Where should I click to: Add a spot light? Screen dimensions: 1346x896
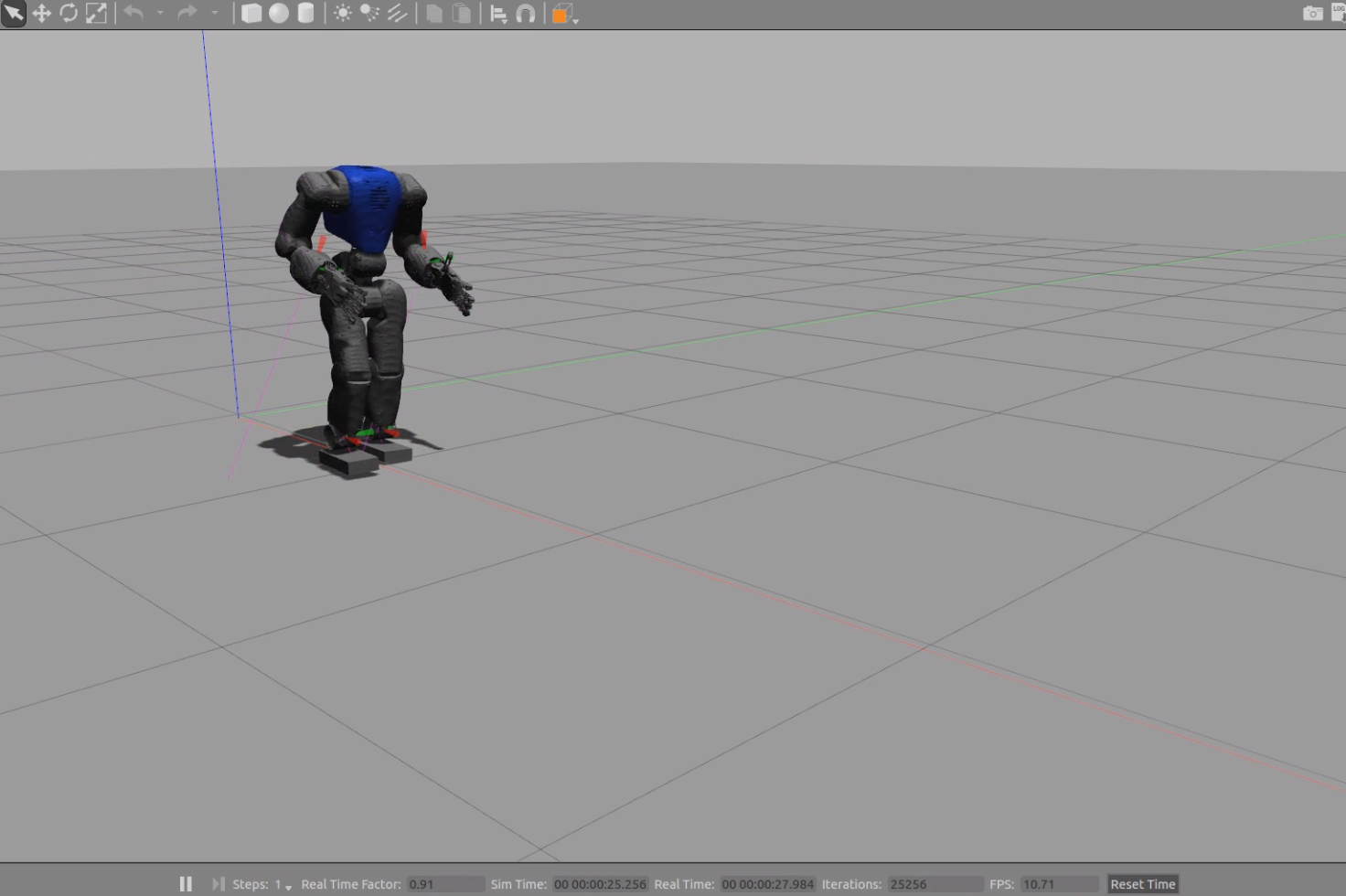click(x=369, y=14)
